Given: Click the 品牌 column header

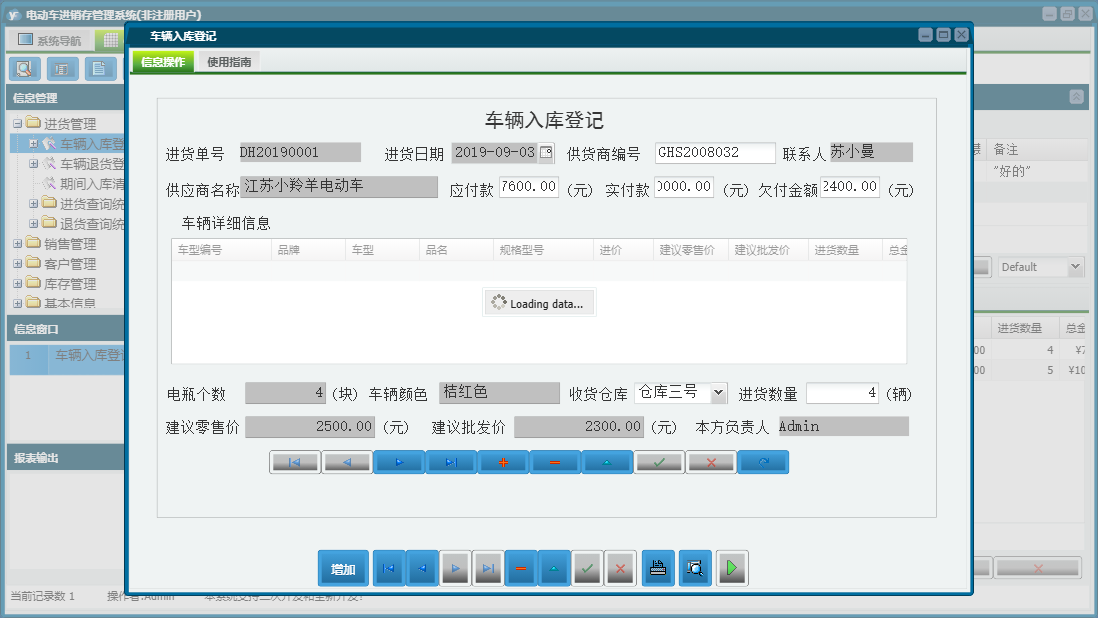Looking at the screenshot, I should [308, 250].
